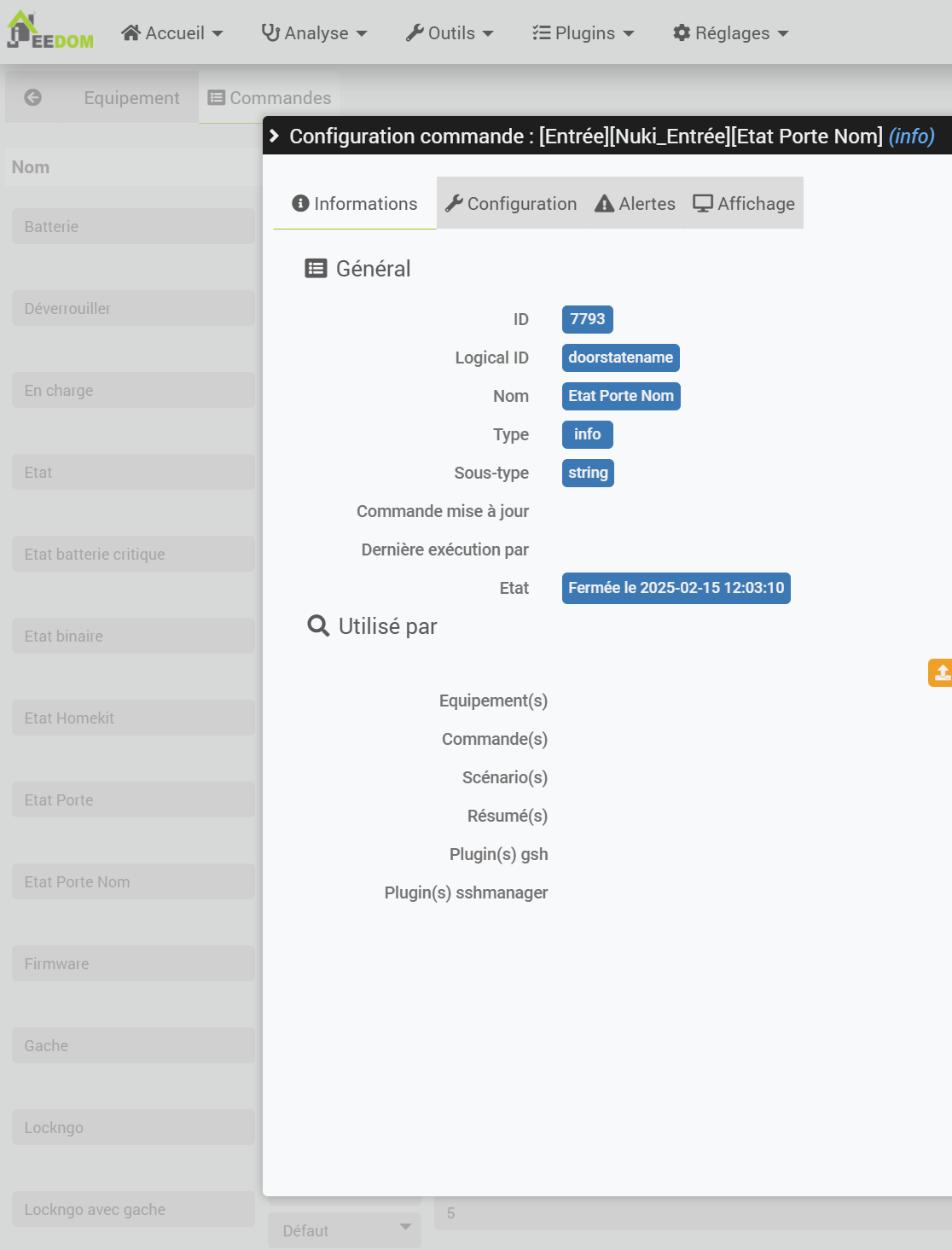Click the Commandes tab
The image size is (952, 1250).
270,98
